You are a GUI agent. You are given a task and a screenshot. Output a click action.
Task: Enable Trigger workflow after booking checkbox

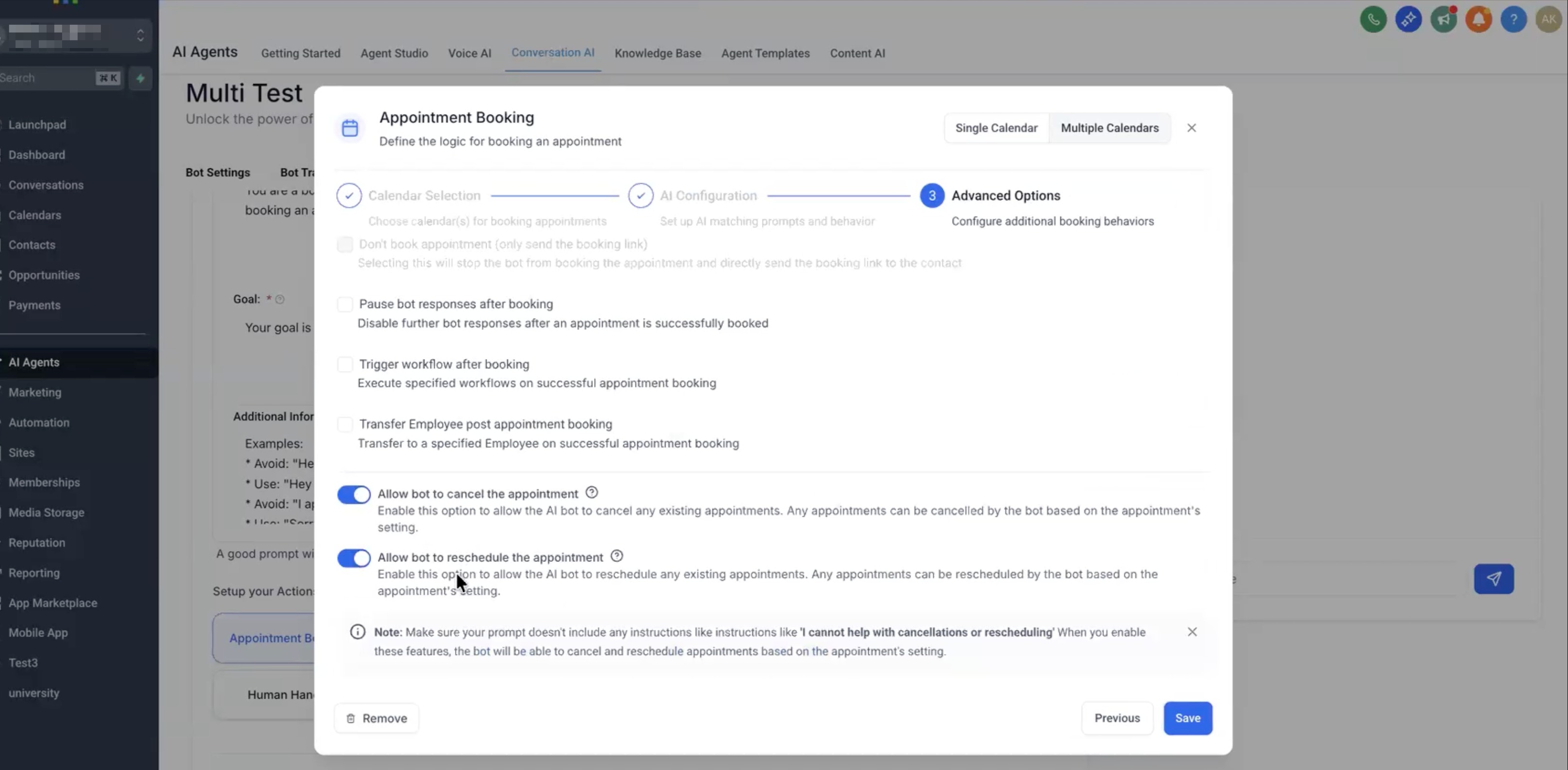click(345, 364)
